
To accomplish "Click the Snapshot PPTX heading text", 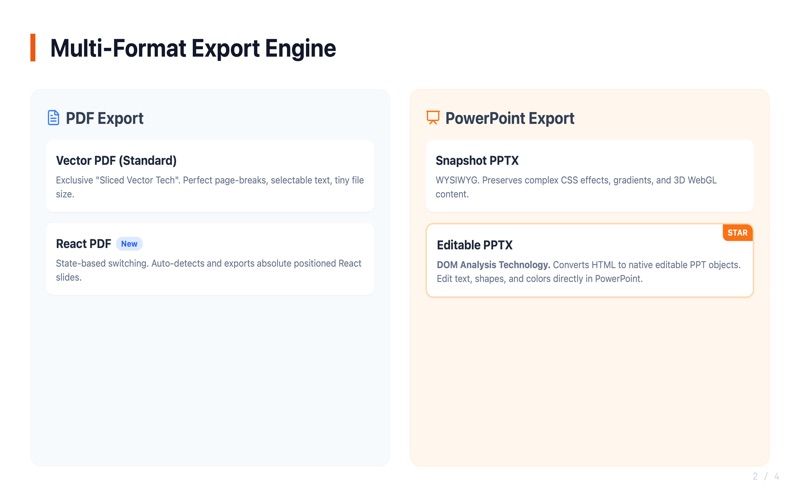I will pos(477,161).
